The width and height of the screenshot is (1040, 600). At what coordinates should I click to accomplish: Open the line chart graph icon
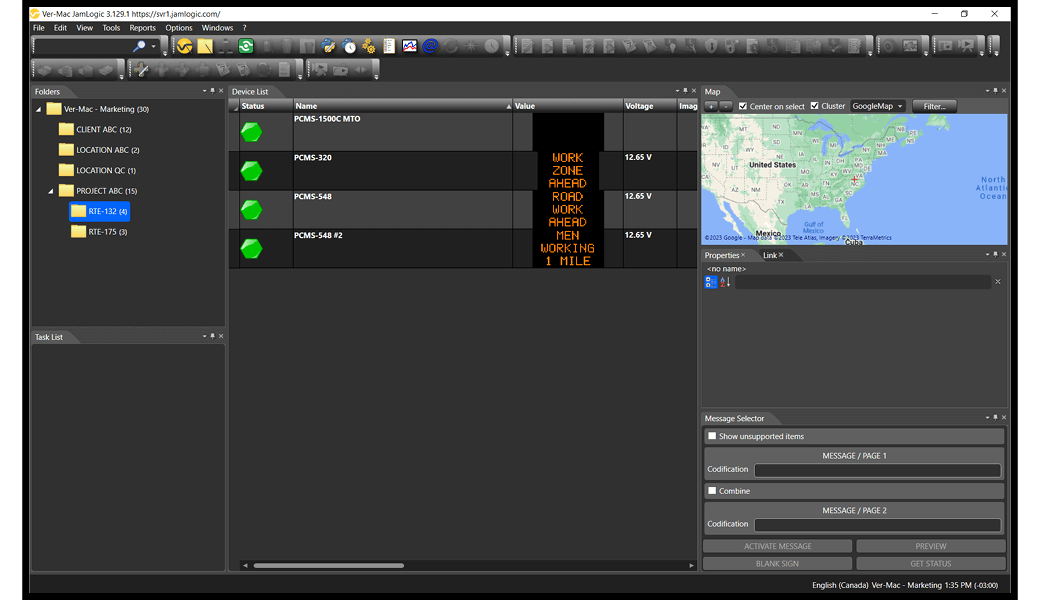(x=410, y=46)
